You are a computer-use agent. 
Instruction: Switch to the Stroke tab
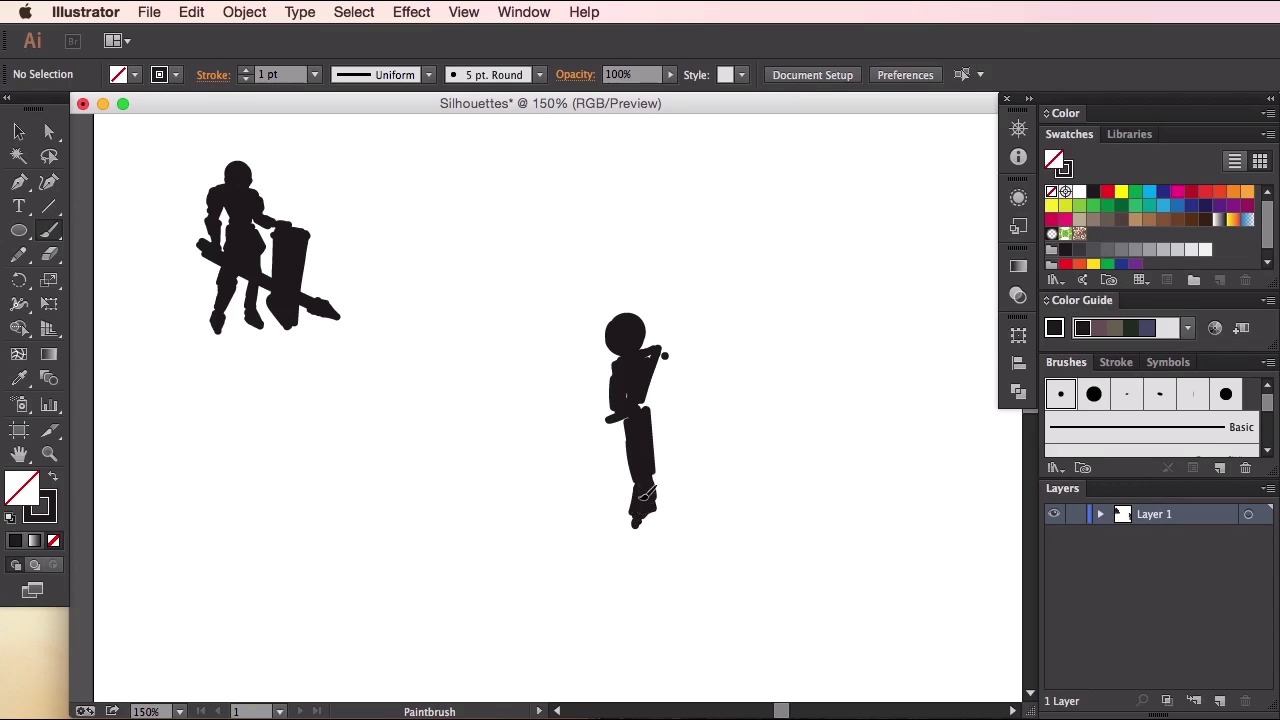(x=1116, y=362)
